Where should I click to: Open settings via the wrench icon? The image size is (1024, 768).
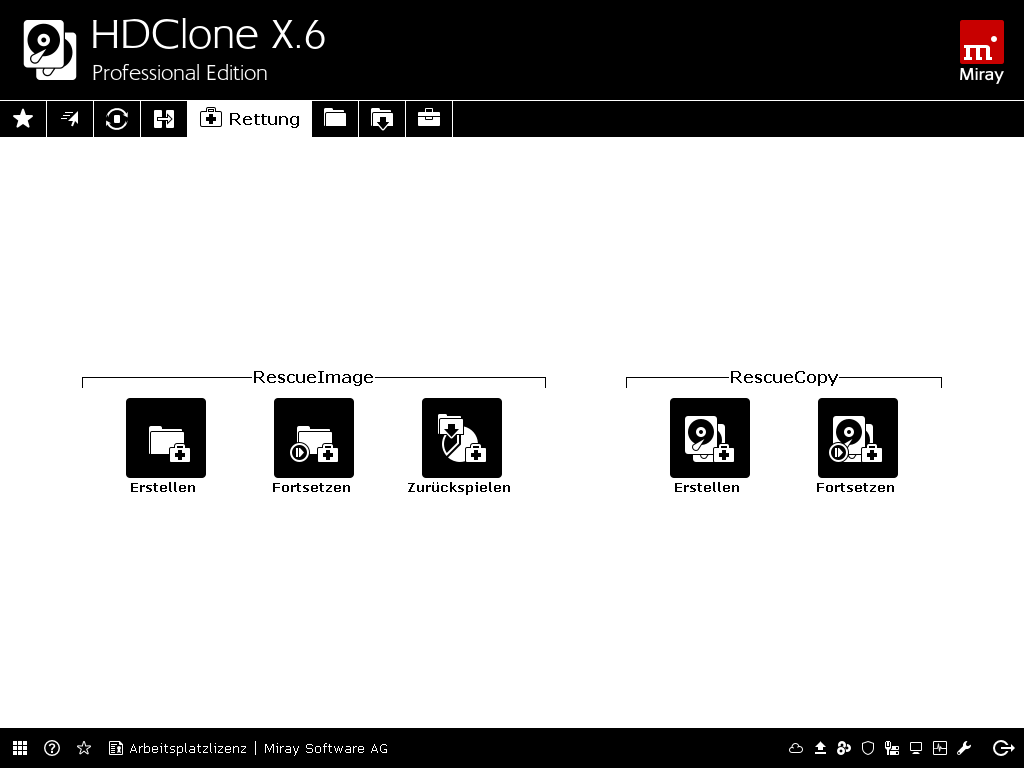click(x=964, y=748)
